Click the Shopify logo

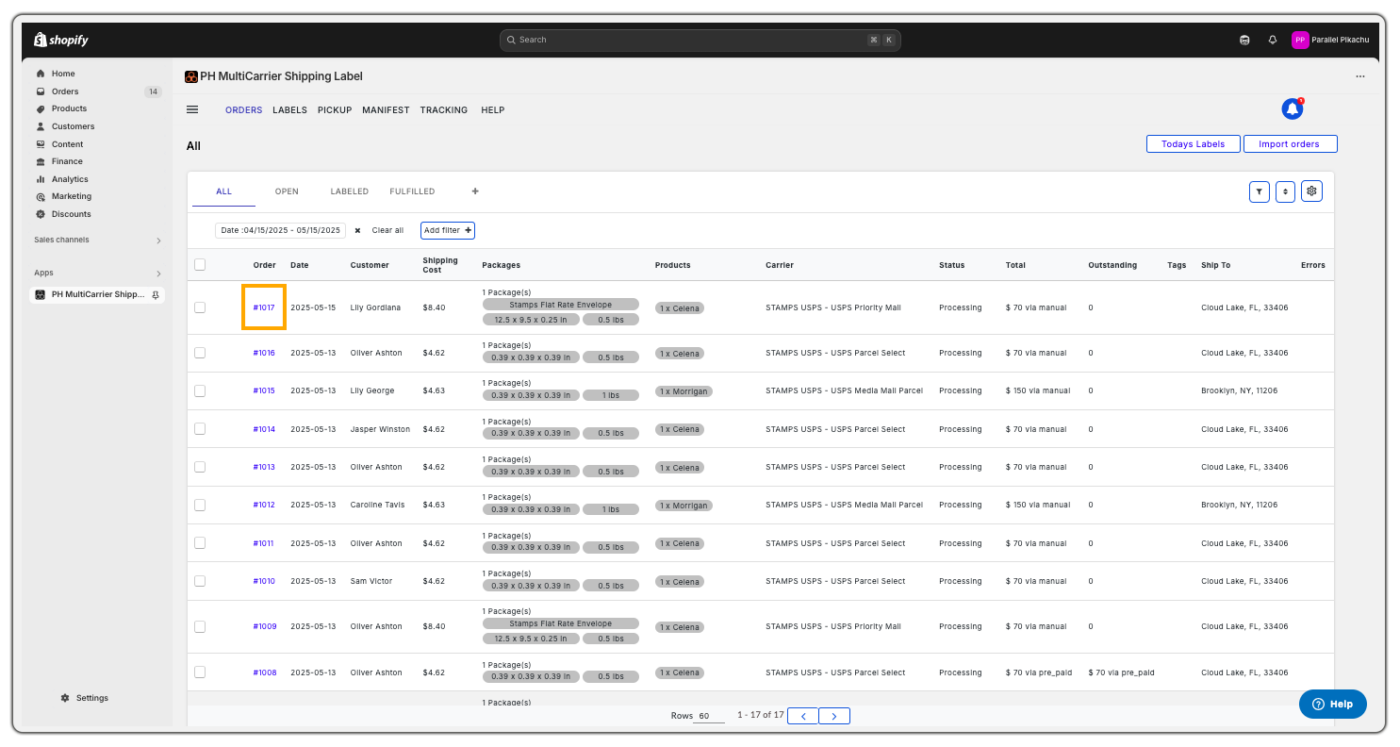(x=61, y=40)
